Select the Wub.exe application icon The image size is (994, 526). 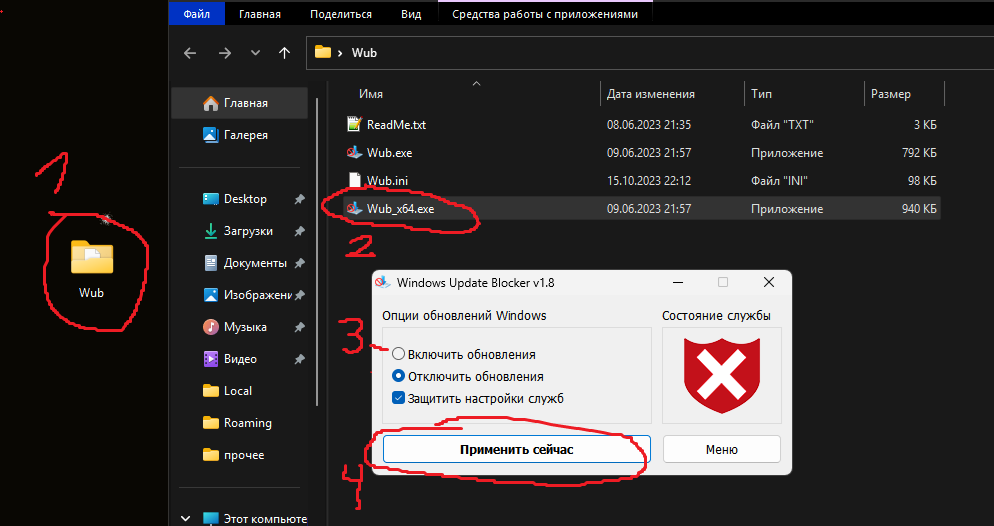pyautogui.click(x=354, y=153)
